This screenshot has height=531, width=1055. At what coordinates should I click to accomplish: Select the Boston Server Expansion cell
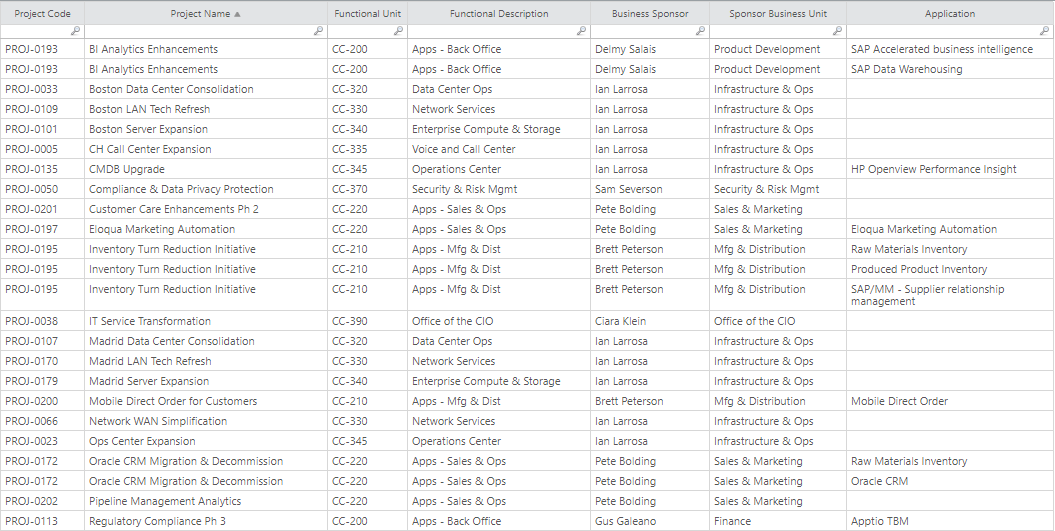click(x=206, y=129)
